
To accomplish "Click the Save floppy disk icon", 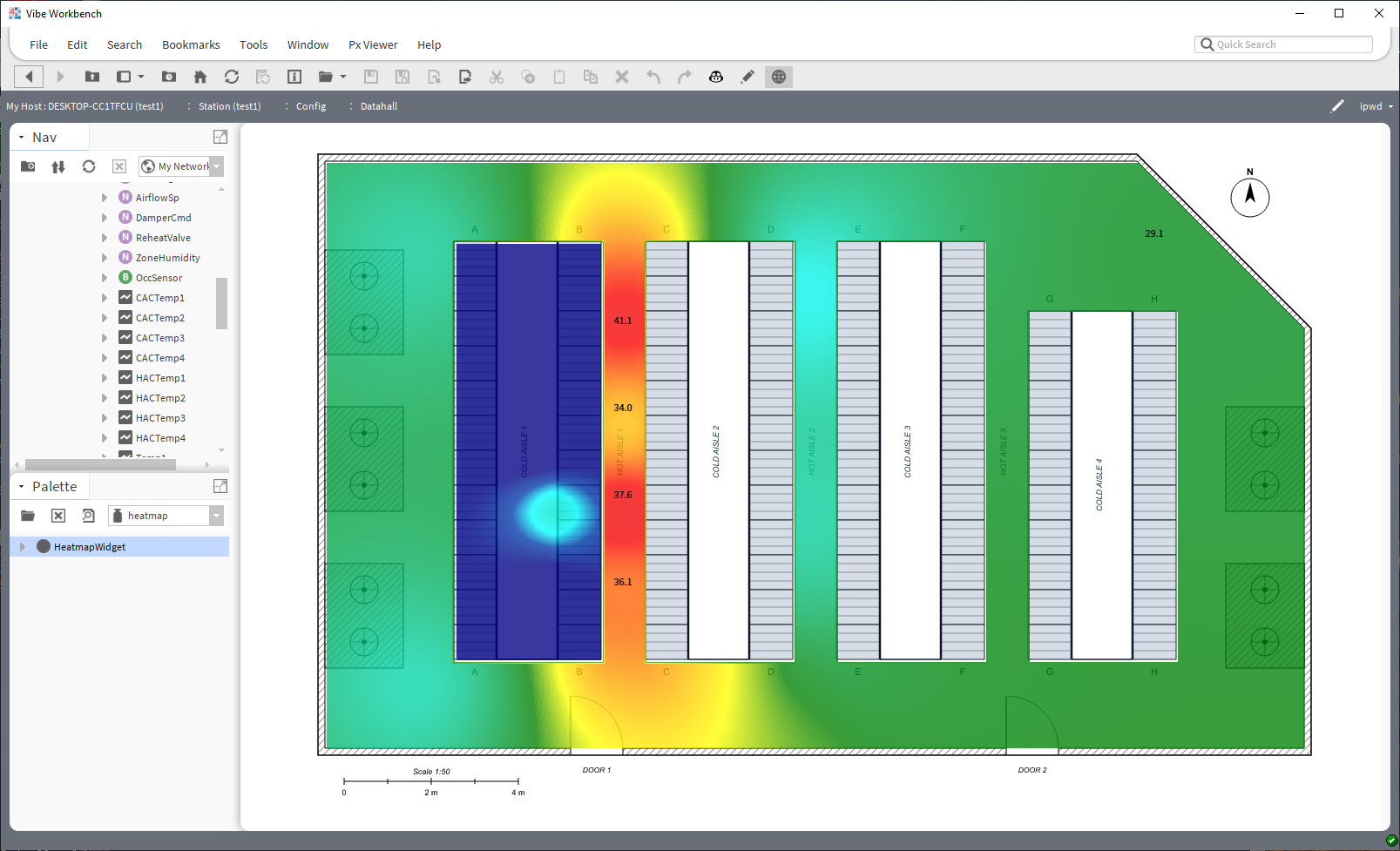I will (371, 77).
